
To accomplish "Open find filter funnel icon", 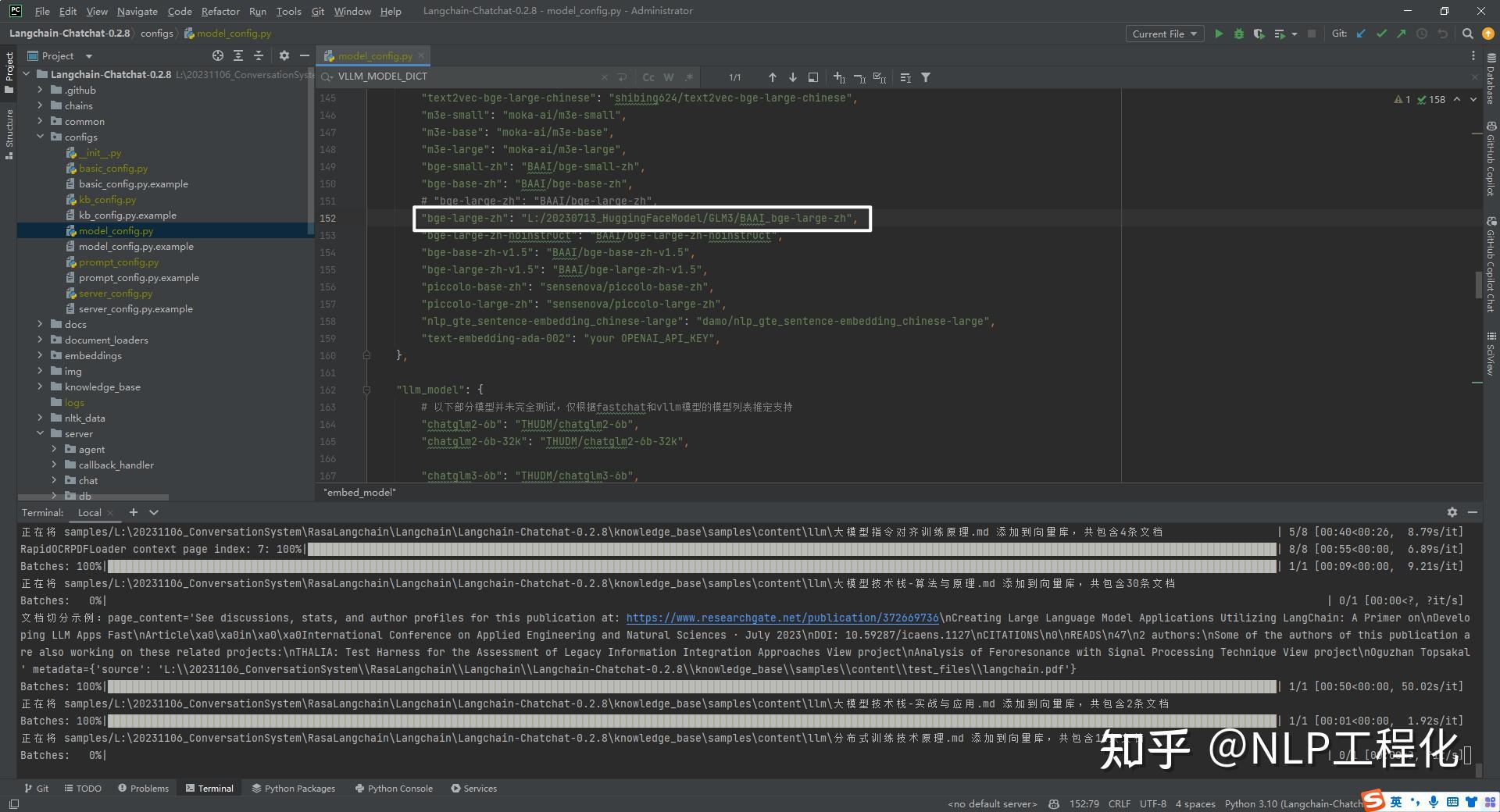I will [926, 77].
